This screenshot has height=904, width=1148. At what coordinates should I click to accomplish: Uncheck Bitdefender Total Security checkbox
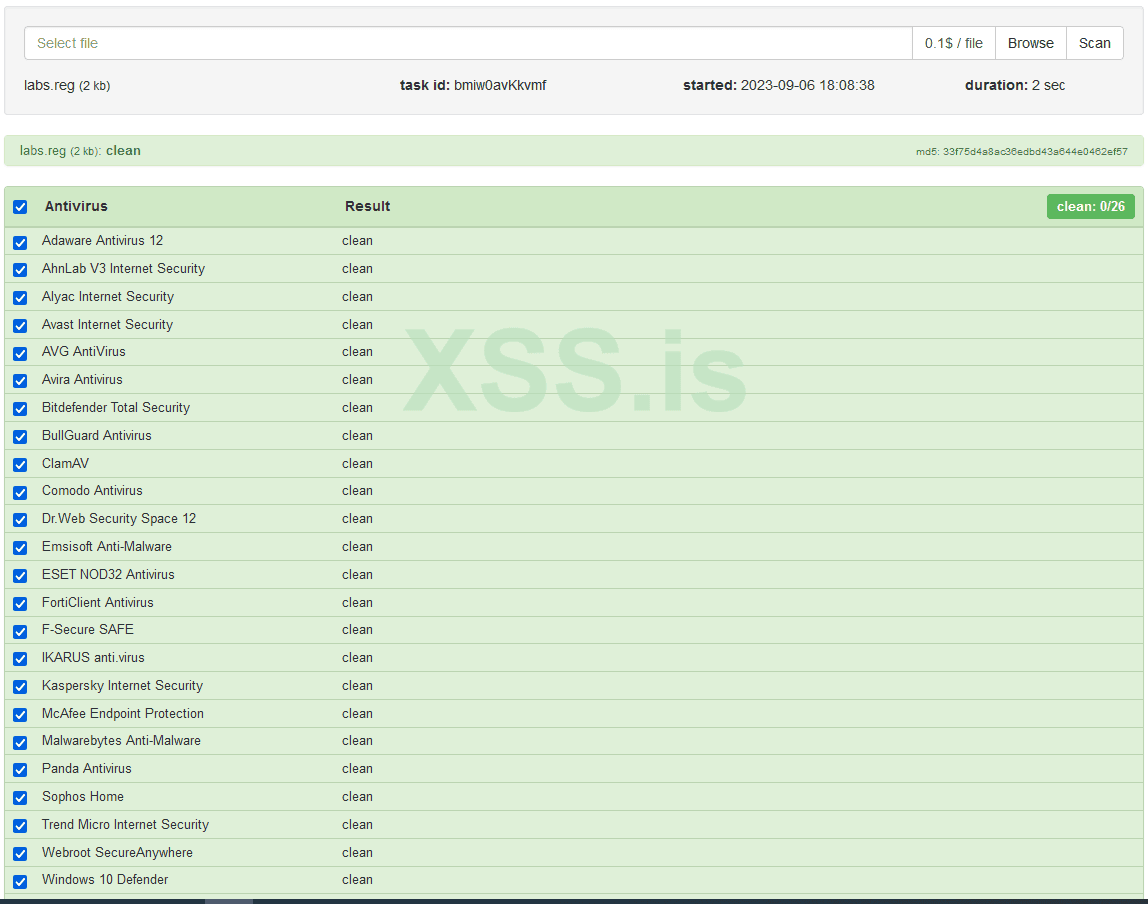pyautogui.click(x=20, y=408)
